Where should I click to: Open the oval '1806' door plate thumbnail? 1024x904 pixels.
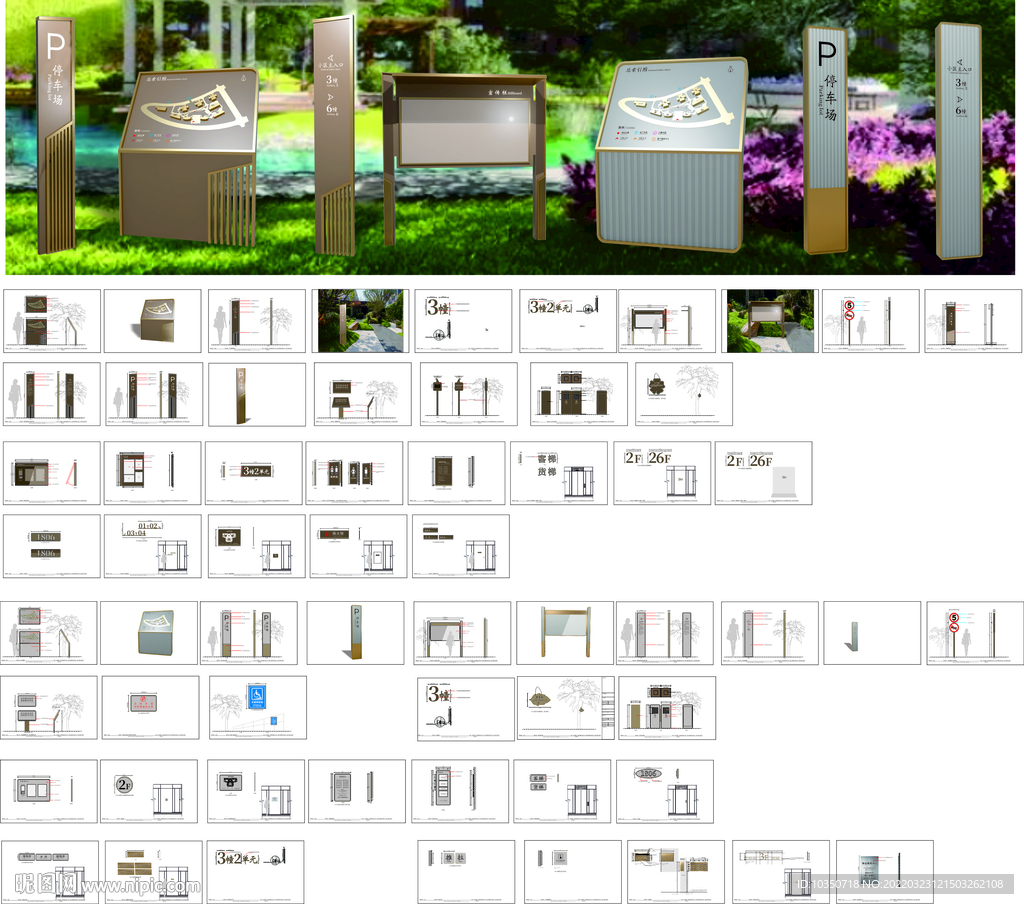pyautogui.click(x=665, y=791)
